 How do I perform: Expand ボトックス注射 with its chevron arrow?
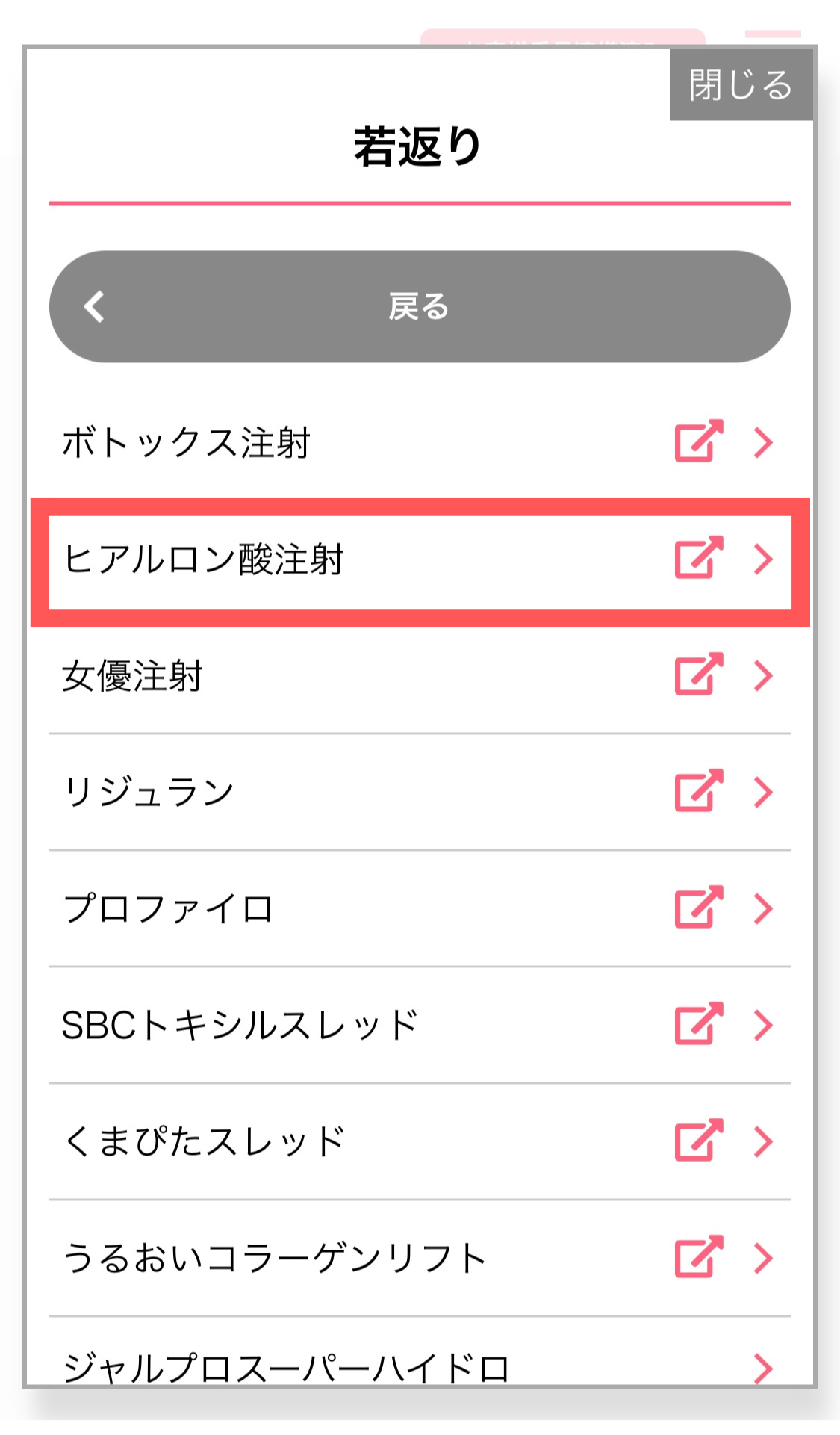pos(763,442)
